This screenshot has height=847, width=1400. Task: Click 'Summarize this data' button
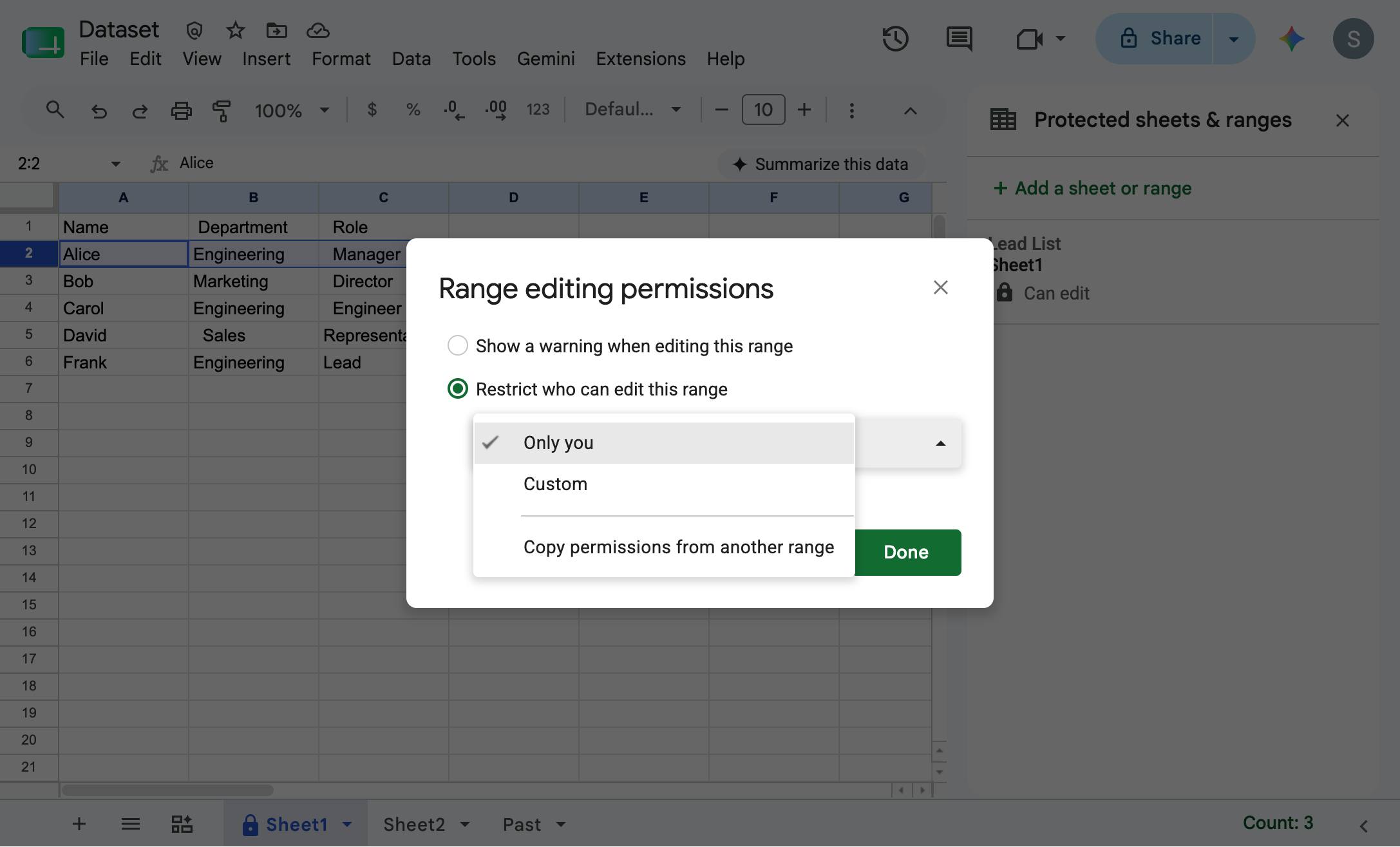point(821,164)
